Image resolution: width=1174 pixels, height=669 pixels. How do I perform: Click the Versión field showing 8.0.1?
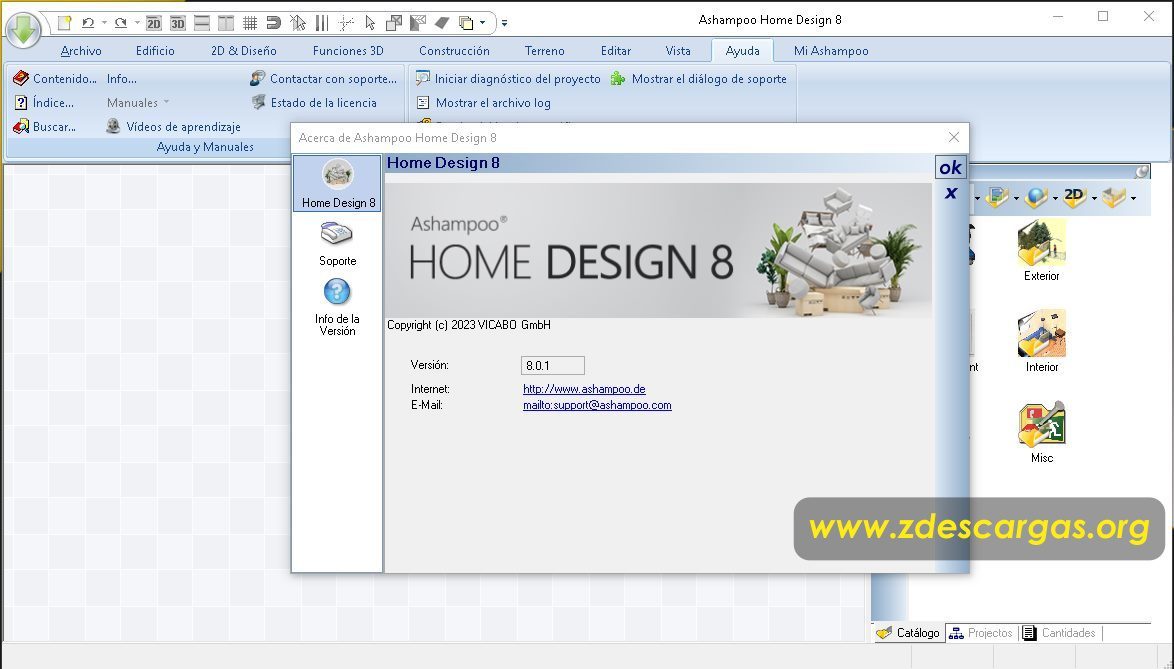[553, 365]
